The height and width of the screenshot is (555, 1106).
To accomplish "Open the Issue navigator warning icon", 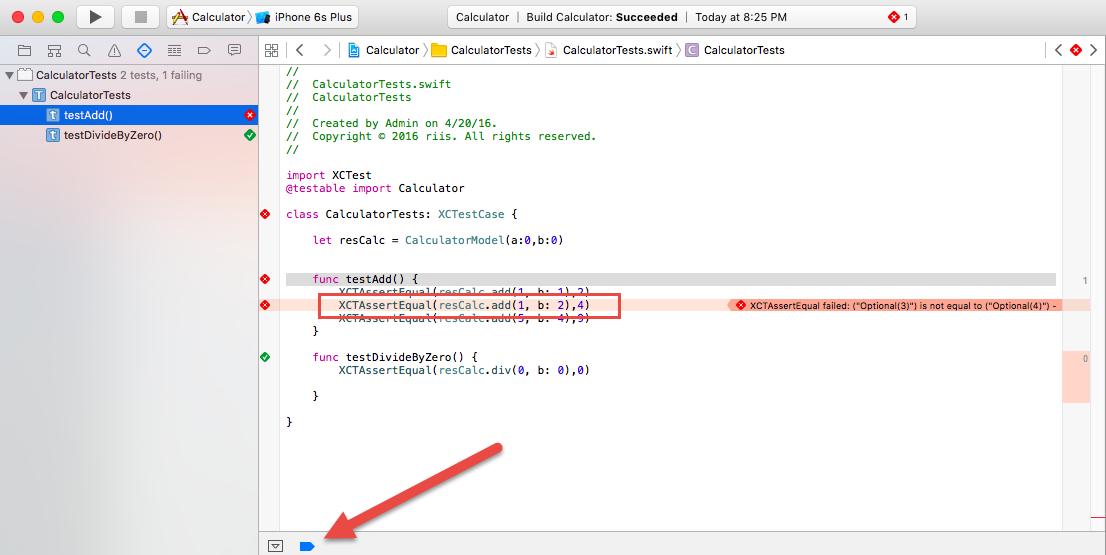I will coord(114,50).
